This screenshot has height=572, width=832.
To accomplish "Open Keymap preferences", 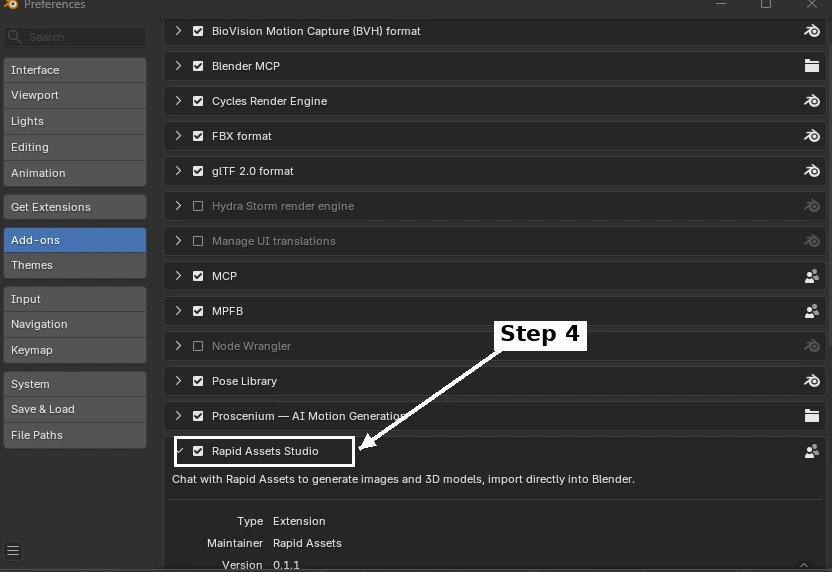I will 75,351.
